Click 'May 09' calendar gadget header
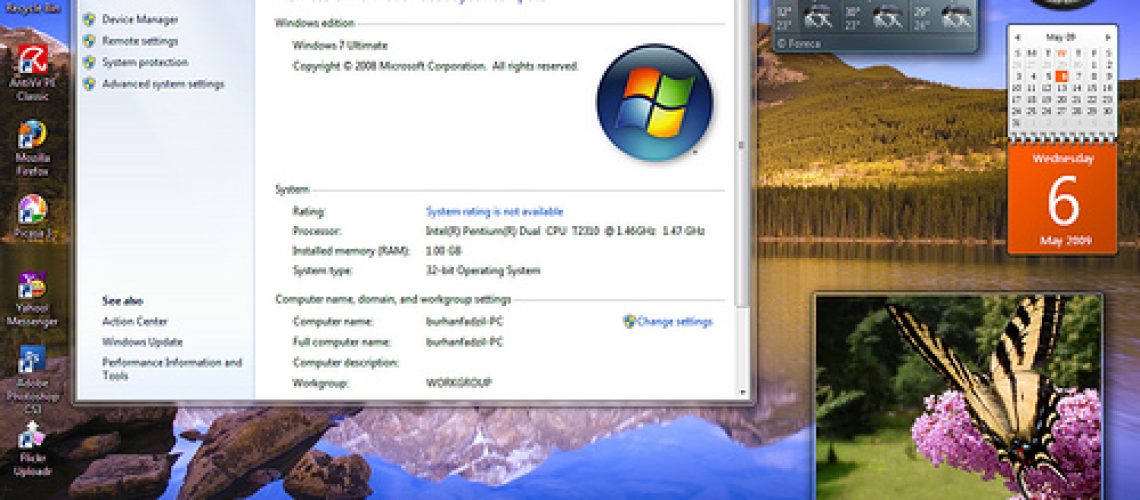Image resolution: width=1140 pixels, height=500 pixels. (1062, 36)
